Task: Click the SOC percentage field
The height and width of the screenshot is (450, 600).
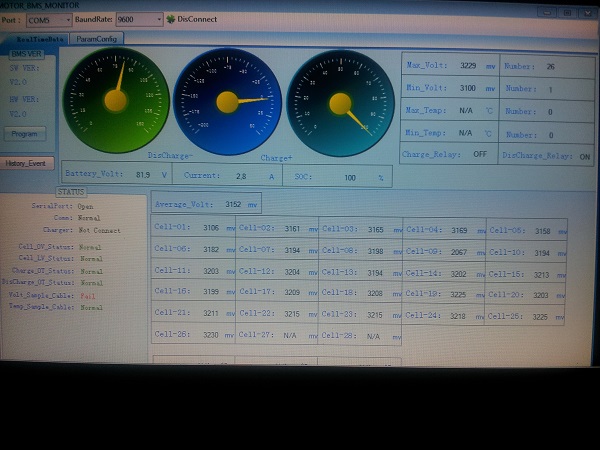Action: (348, 176)
